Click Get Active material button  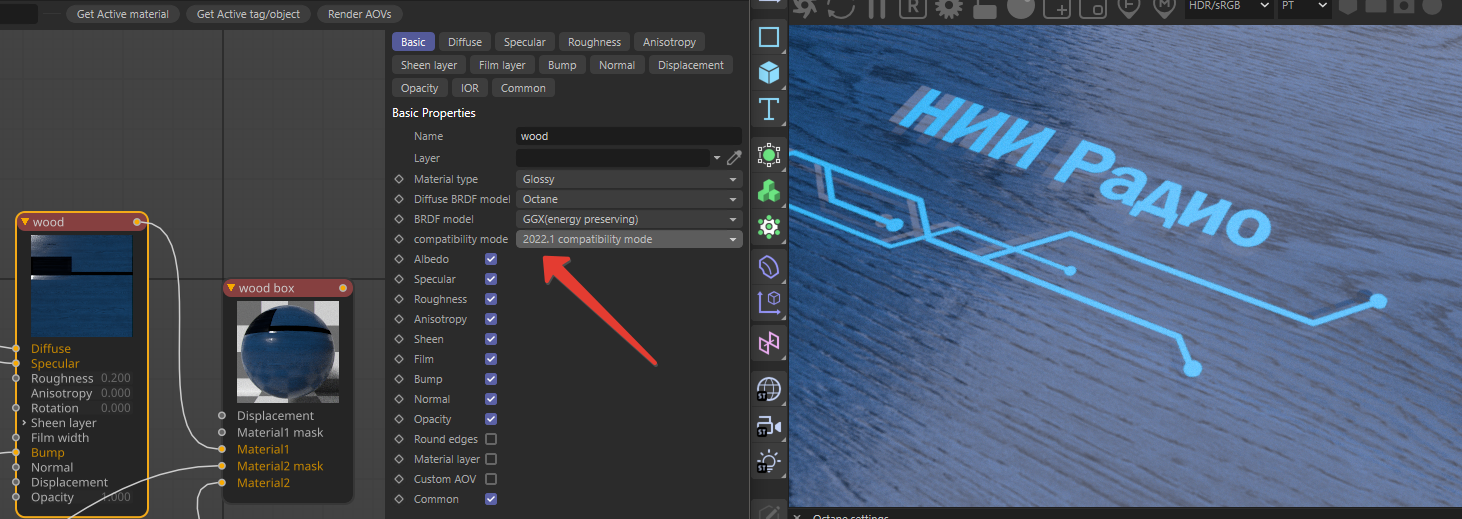124,14
